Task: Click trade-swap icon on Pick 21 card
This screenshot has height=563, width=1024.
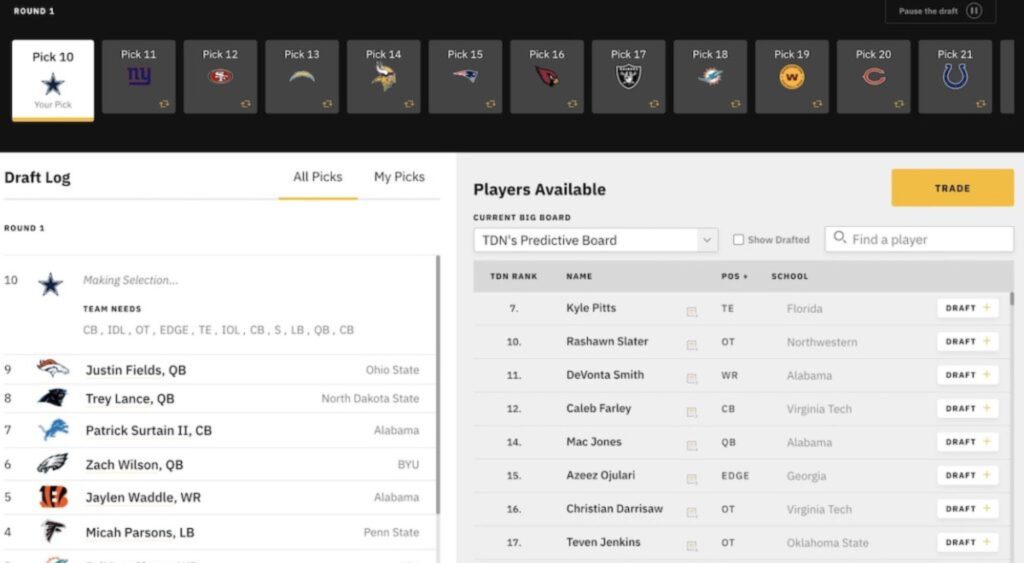Action: tap(980, 104)
